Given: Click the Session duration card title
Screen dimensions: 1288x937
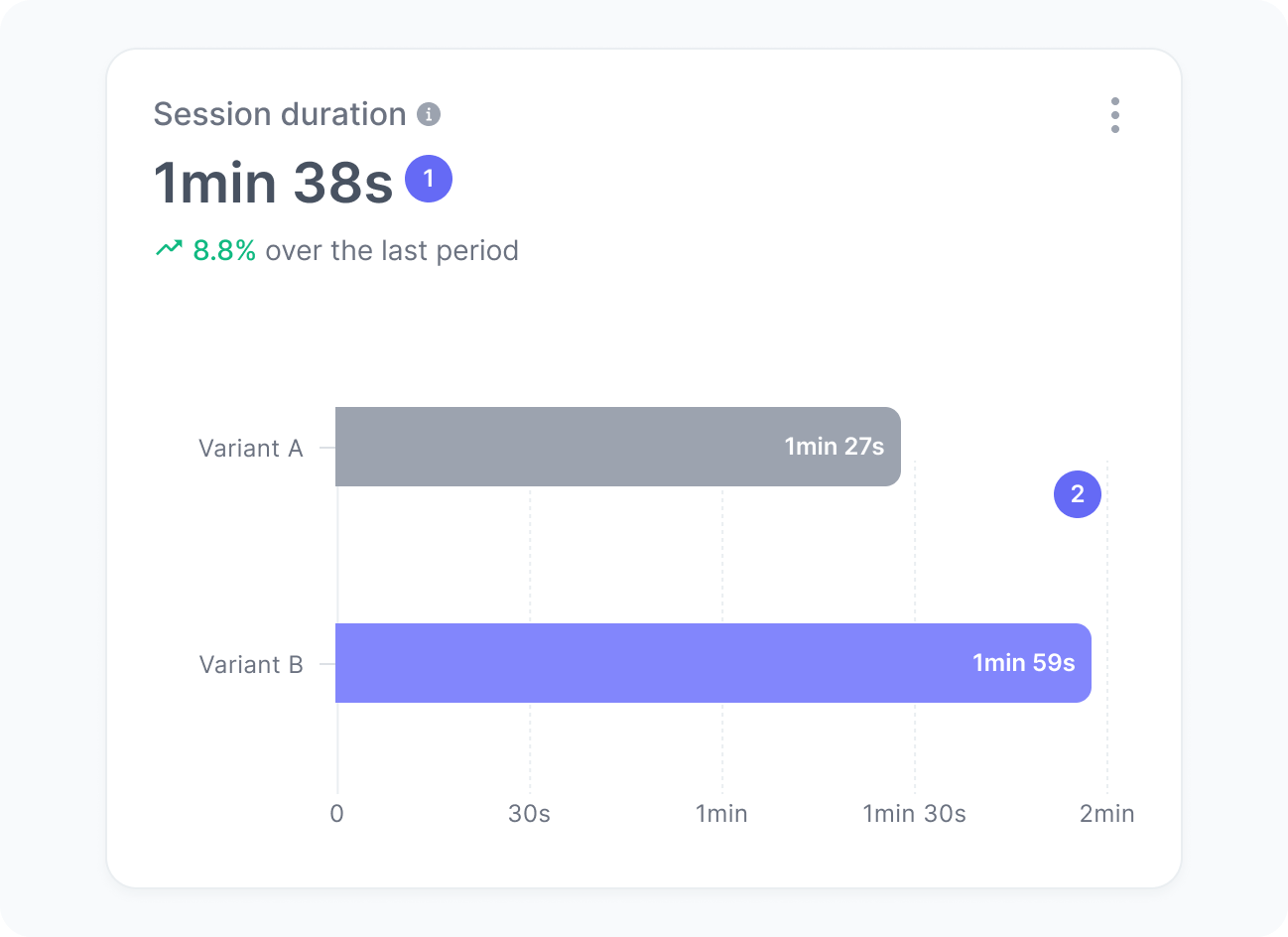Looking at the screenshot, I should (281, 114).
